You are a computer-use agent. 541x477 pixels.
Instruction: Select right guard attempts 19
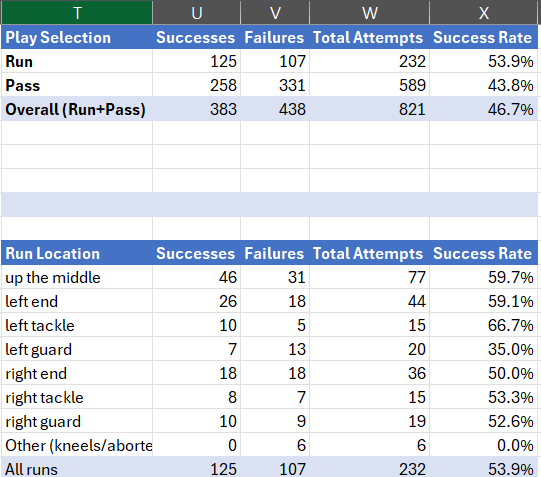pyautogui.click(x=370, y=421)
